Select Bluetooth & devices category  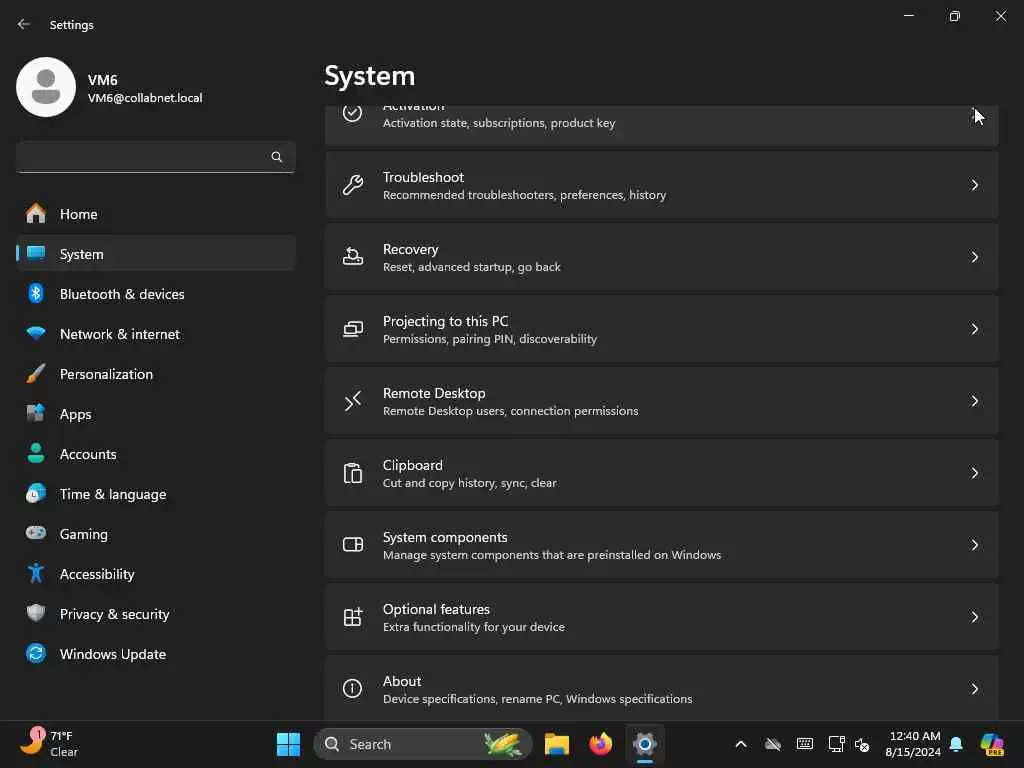tap(156, 294)
